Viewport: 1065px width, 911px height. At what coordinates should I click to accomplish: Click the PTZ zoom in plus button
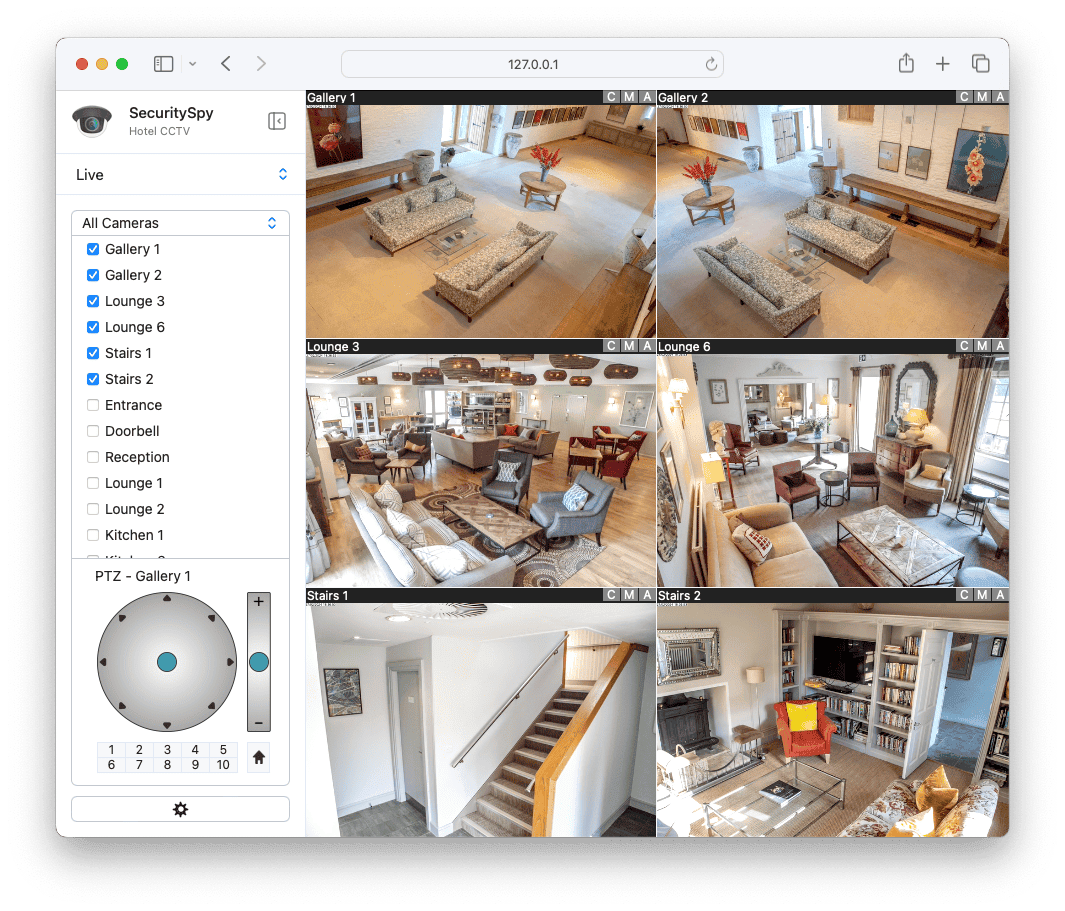pos(258,602)
